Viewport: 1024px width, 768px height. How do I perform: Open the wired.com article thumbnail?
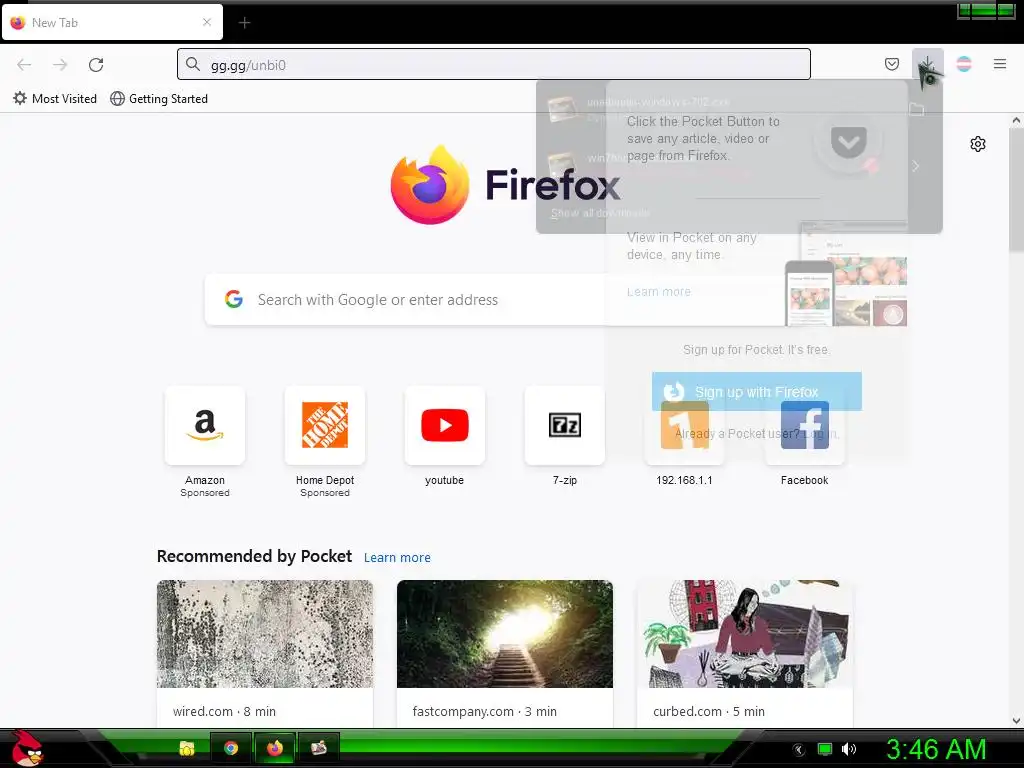click(265, 633)
